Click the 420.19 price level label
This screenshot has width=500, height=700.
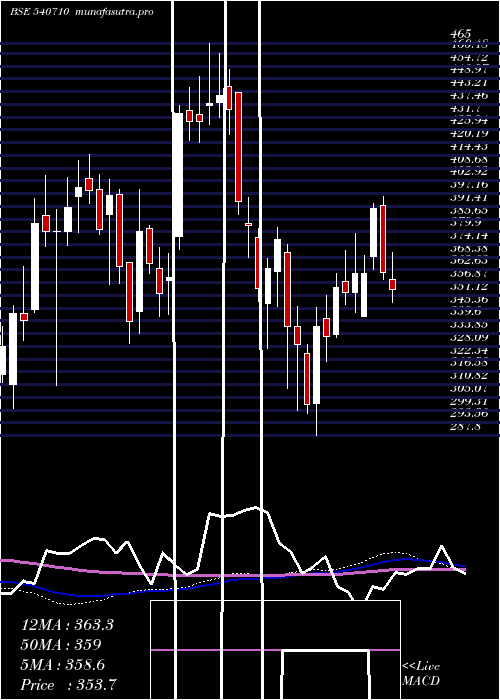point(468,133)
